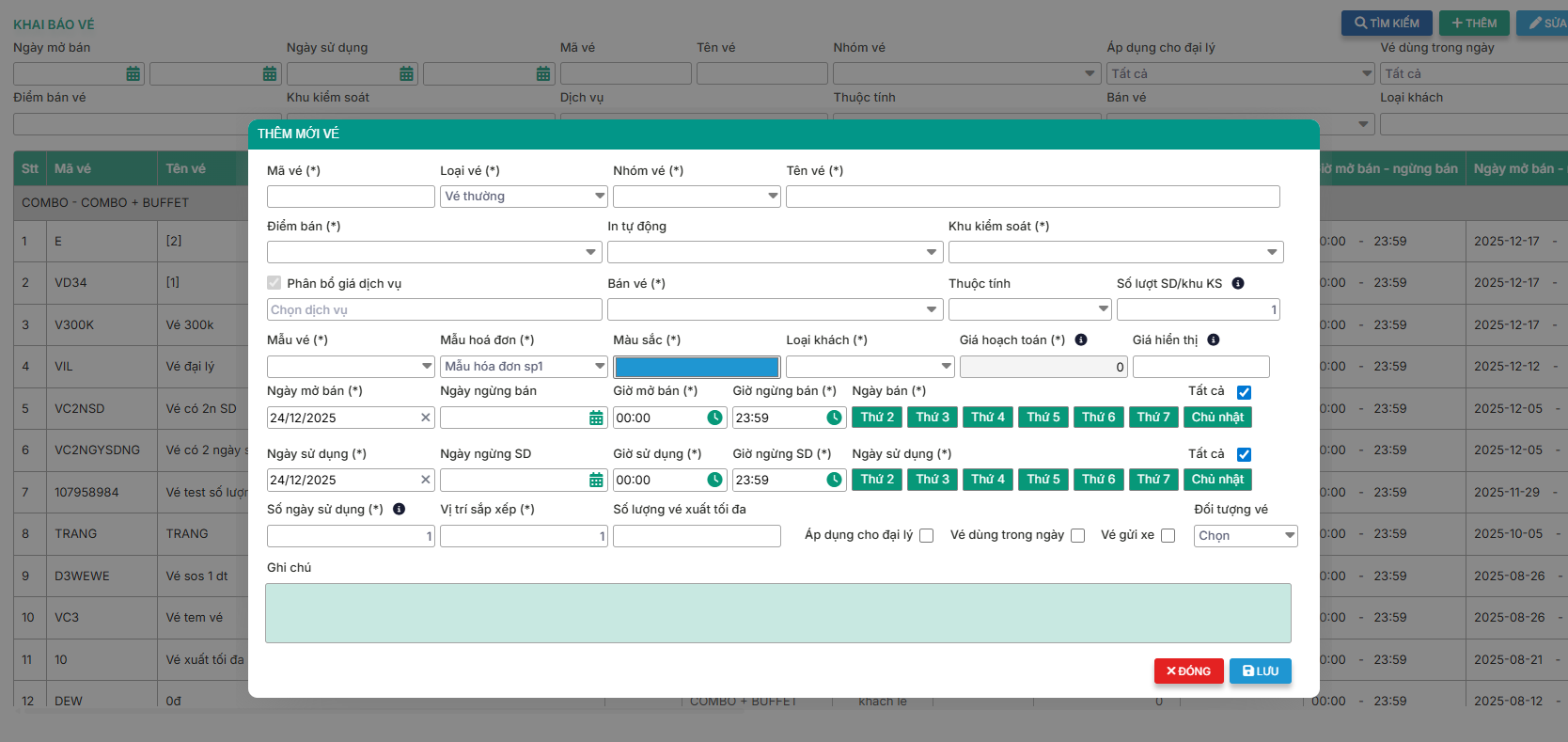Expand the Khu kiểm soát dropdown
The image size is (1568, 742).
1115,252
